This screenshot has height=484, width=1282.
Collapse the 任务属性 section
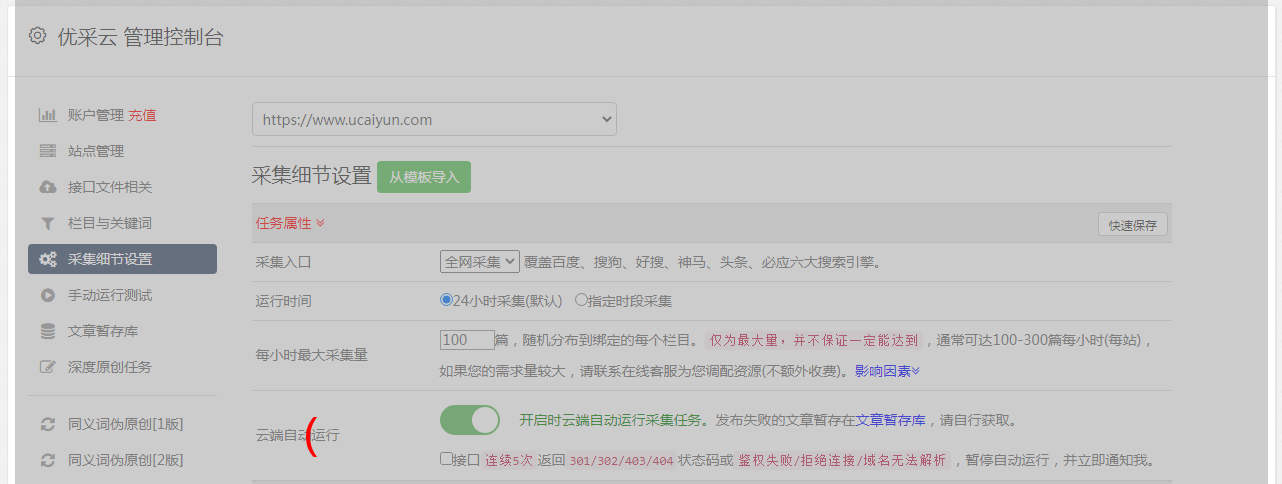point(290,223)
